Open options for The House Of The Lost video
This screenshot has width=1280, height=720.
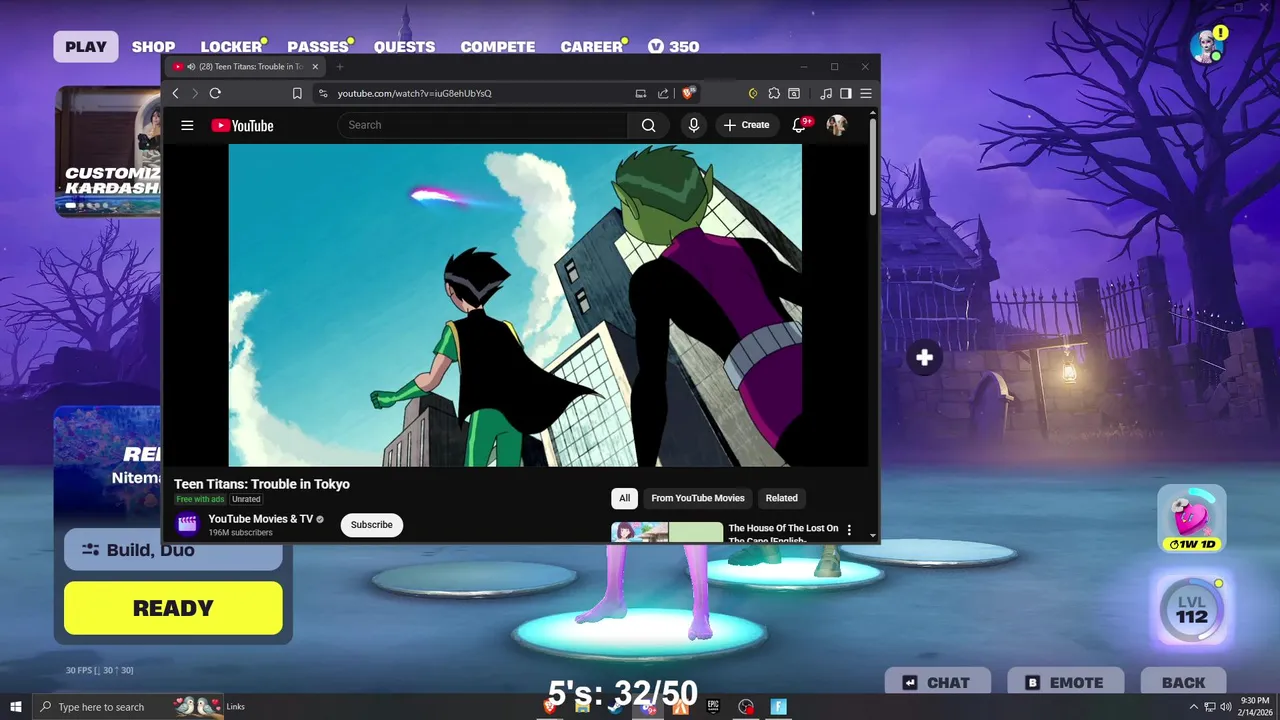[x=849, y=530]
